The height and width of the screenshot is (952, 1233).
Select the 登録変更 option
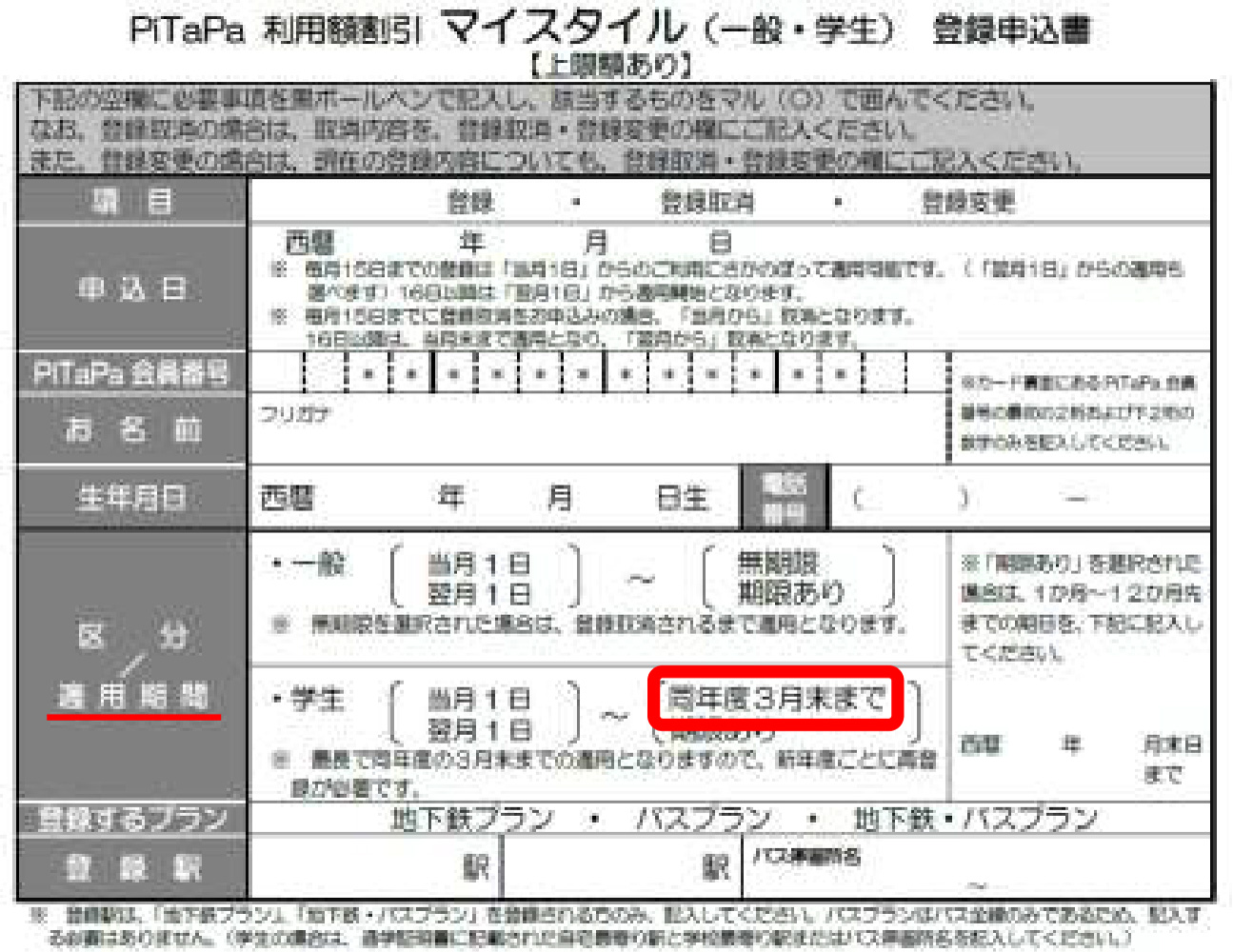[x=968, y=202]
